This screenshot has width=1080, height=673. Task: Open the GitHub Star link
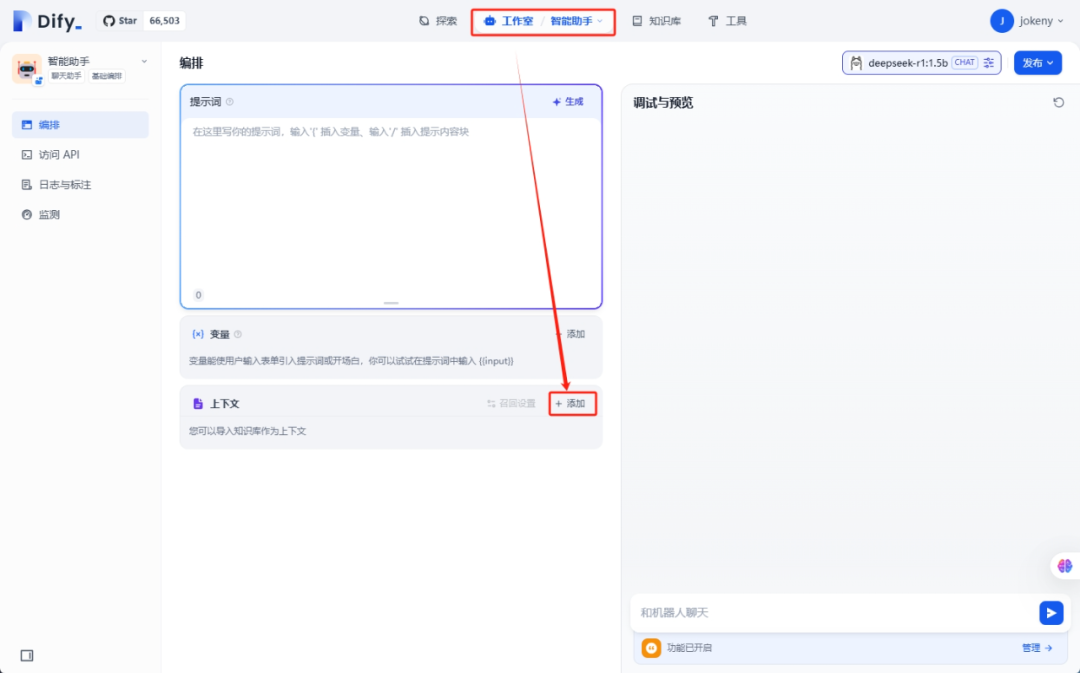point(120,21)
